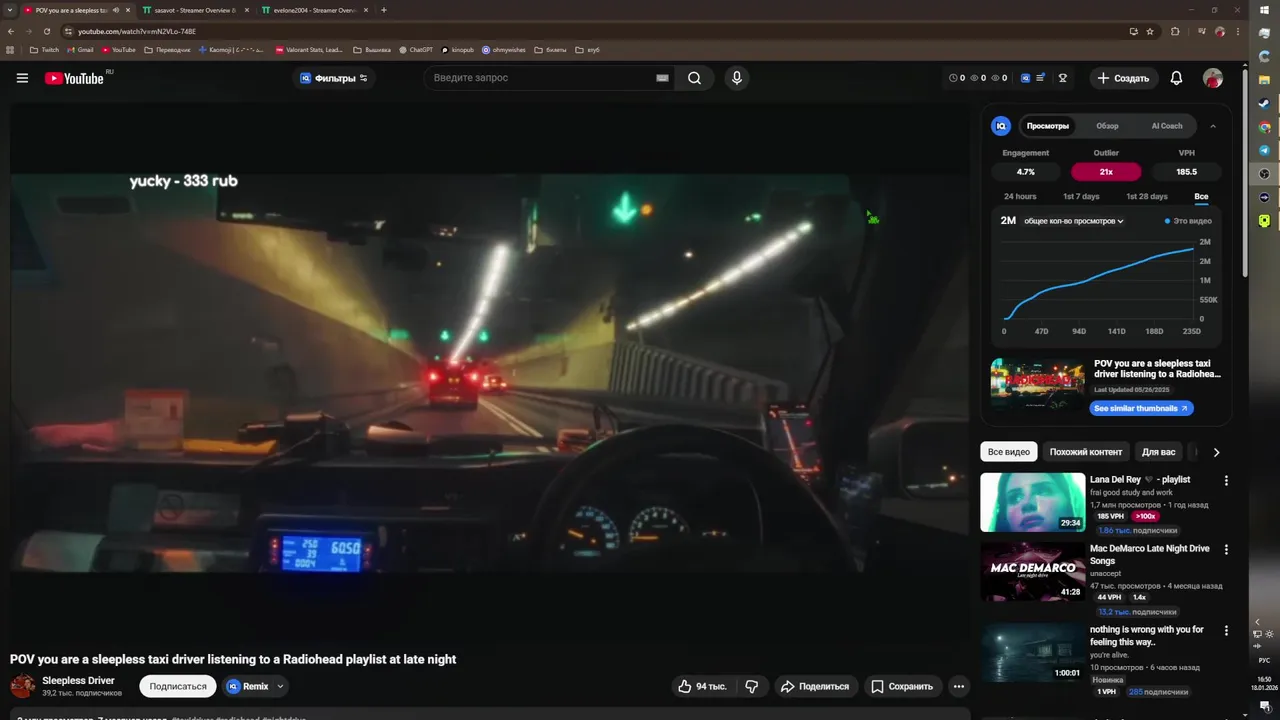Click the Engagement 4.7% value
The width and height of the screenshot is (1280, 720).
click(1026, 172)
